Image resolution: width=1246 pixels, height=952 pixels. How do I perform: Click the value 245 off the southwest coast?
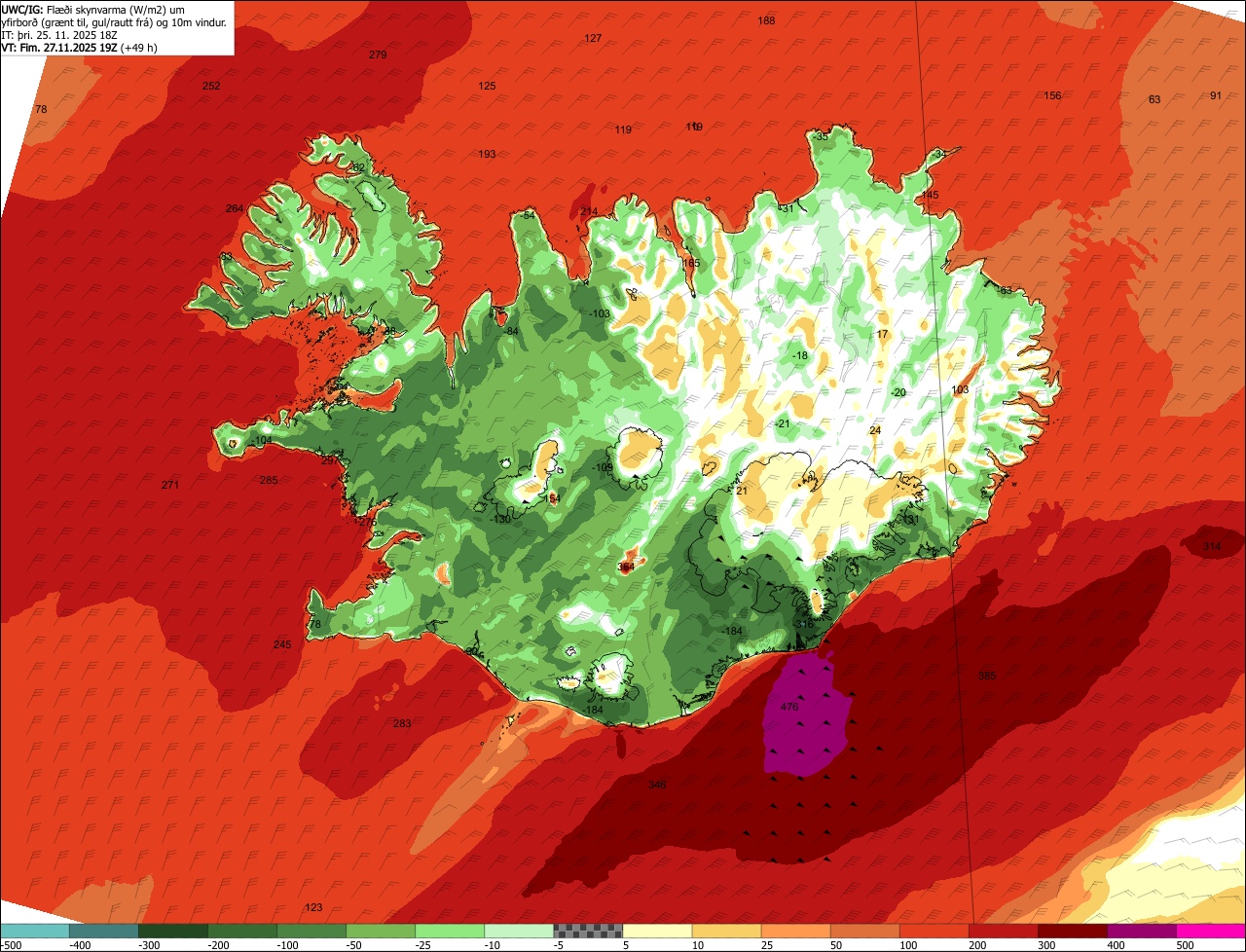pos(282,645)
